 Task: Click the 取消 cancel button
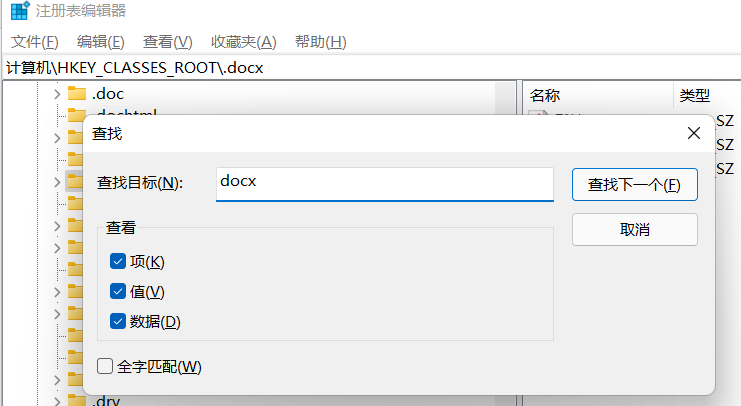point(634,229)
